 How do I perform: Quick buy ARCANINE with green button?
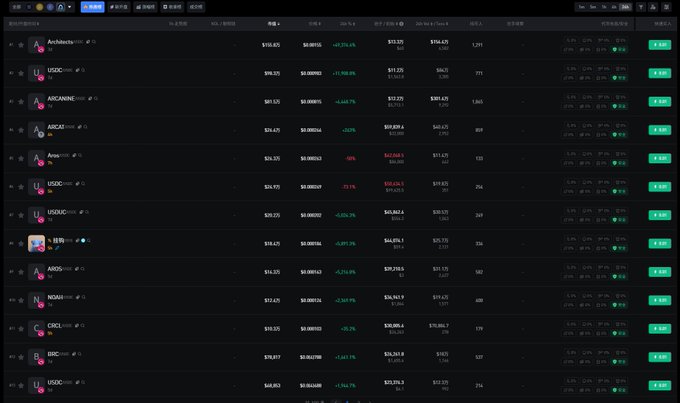click(660, 102)
